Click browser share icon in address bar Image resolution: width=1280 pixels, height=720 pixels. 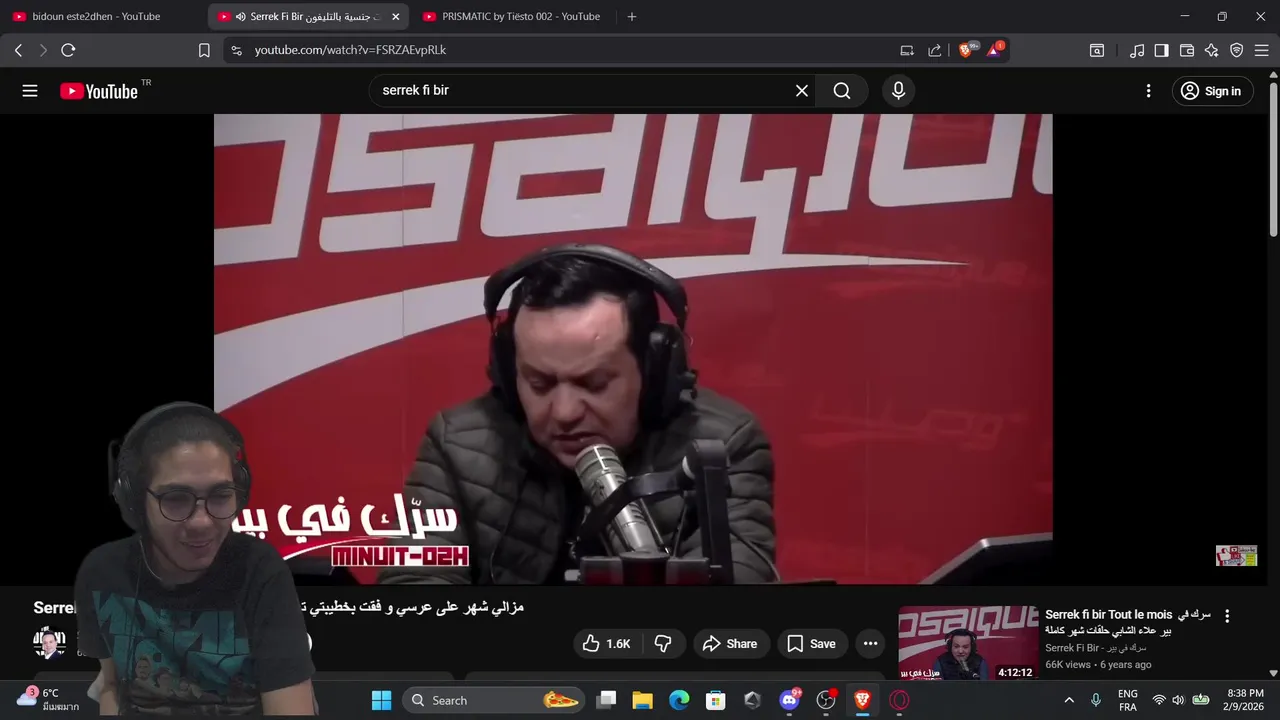click(935, 50)
